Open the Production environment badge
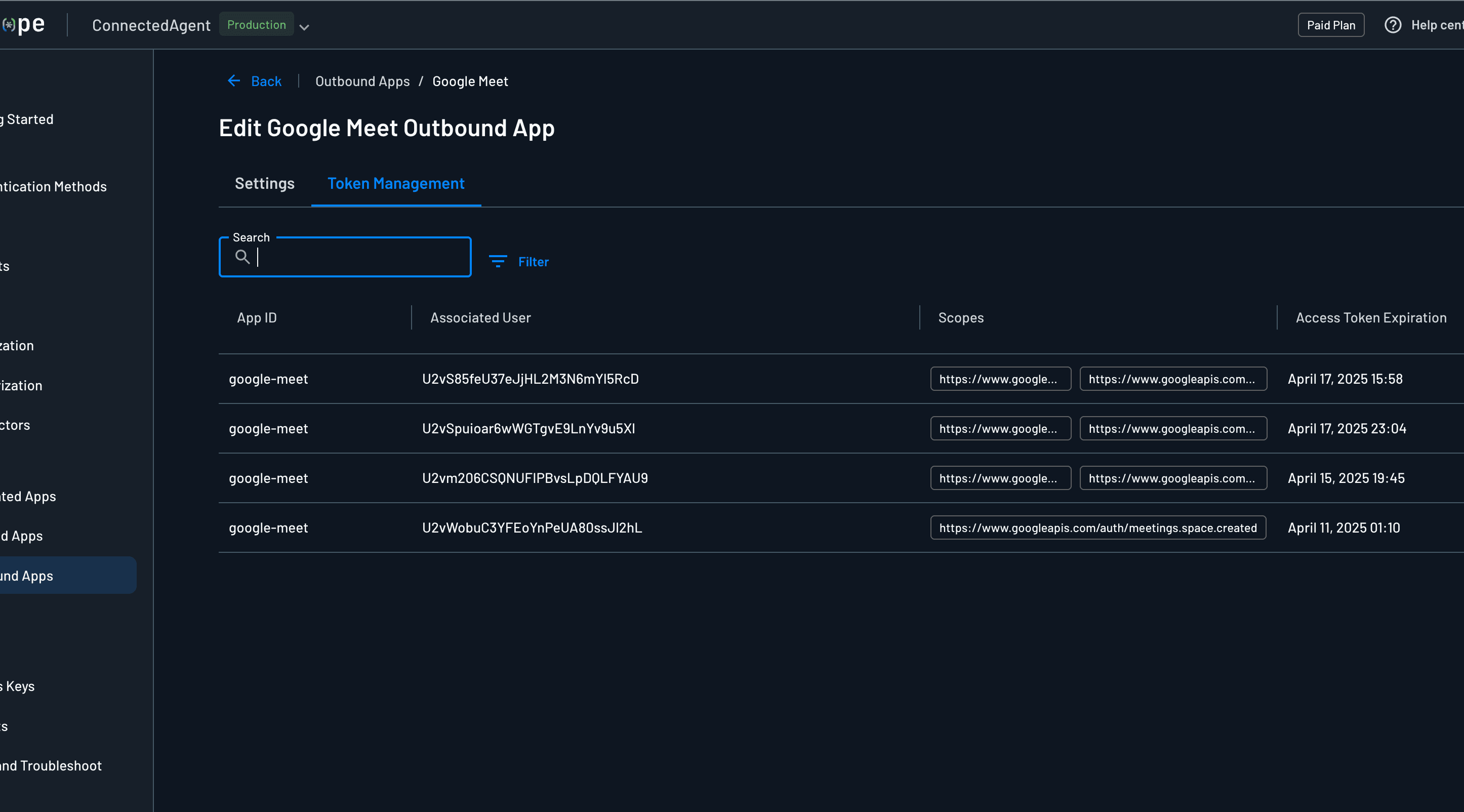Screen dimensions: 1464x812 (x=256, y=24)
